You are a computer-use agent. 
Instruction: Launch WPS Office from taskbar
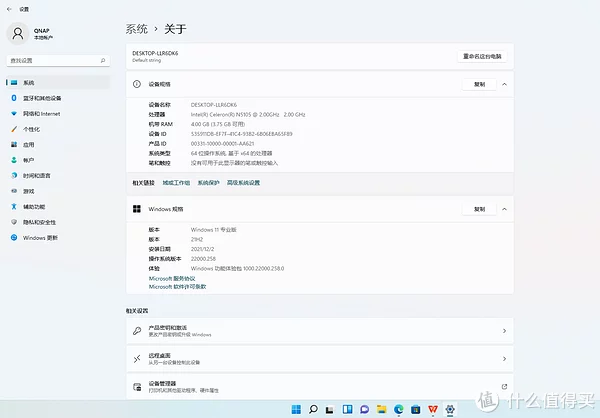pyautogui.click(x=433, y=409)
